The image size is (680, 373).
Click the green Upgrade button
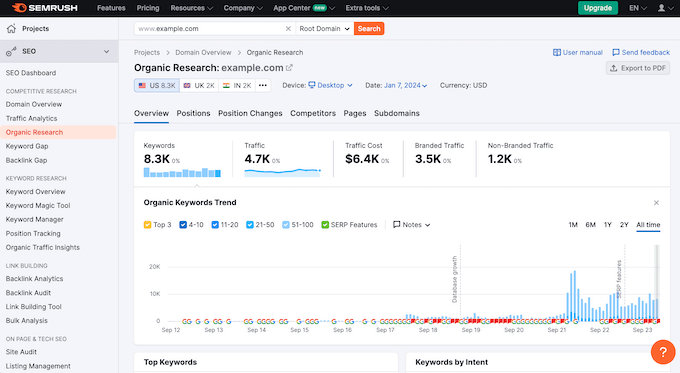point(598,8)
